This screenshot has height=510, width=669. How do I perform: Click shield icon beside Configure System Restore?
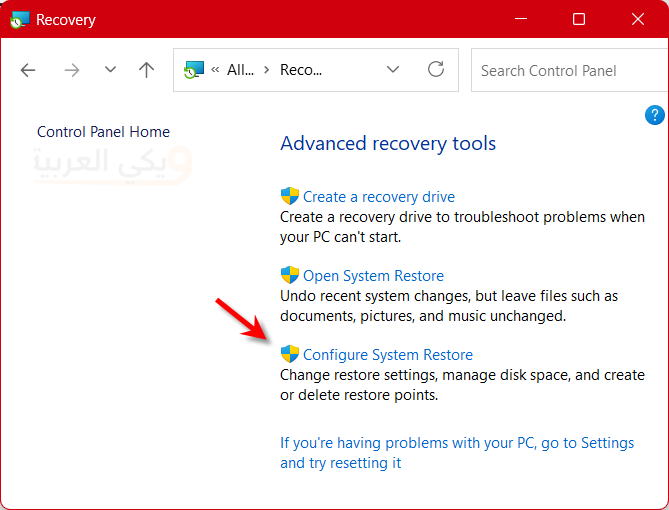[x=290, y=354]
